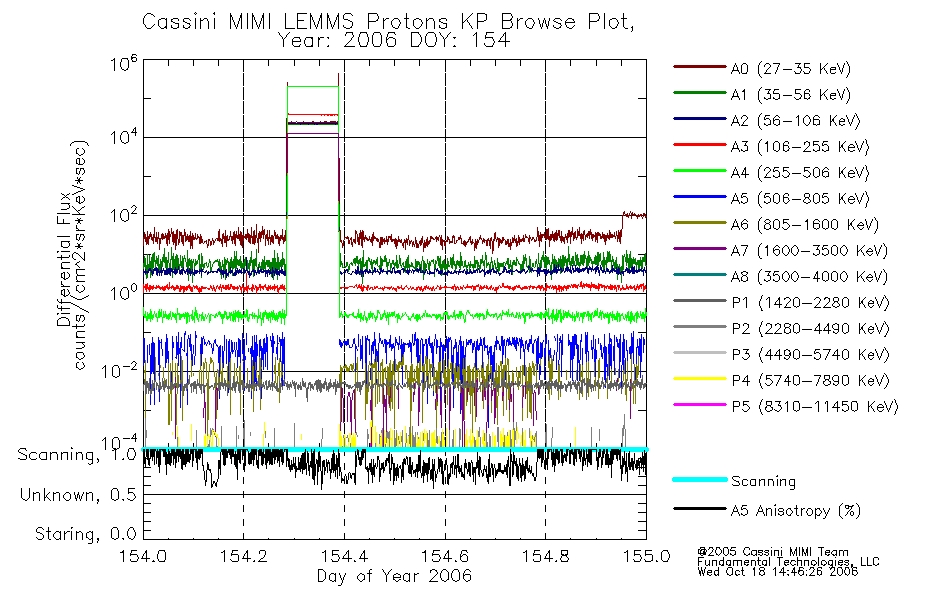Click the A2 (56-106 KeV) legend label
Viewport: 950px width, 600px height.
coord(796,121)
